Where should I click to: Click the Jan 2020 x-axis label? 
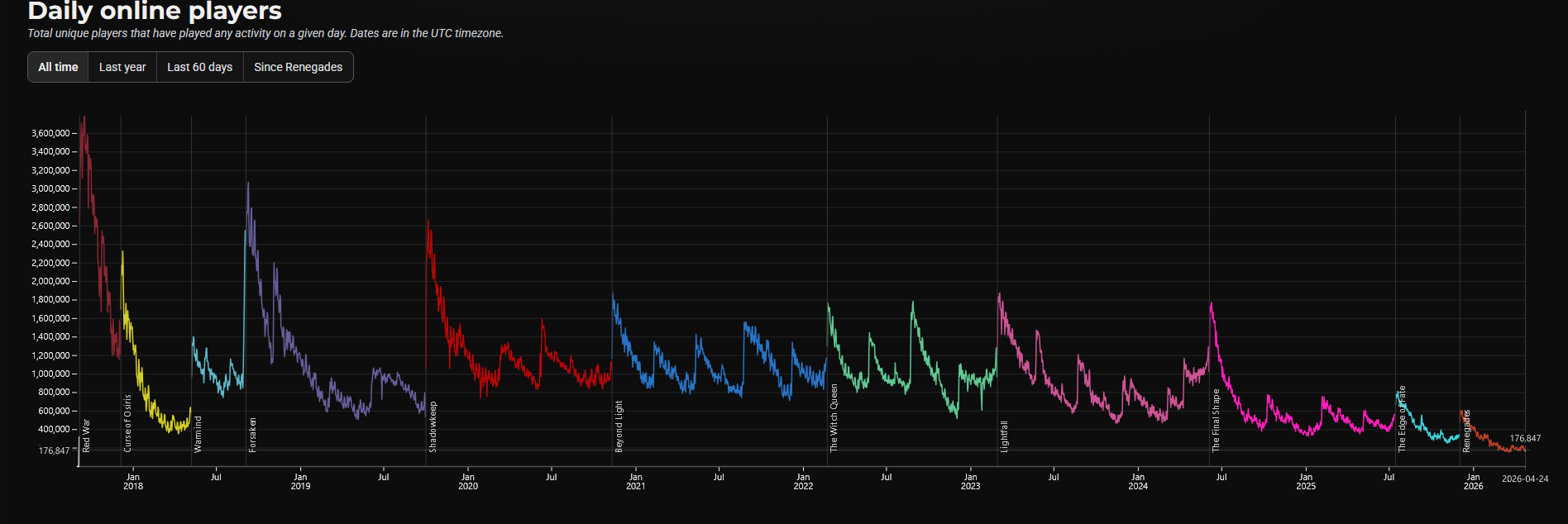tap(468, 481)
